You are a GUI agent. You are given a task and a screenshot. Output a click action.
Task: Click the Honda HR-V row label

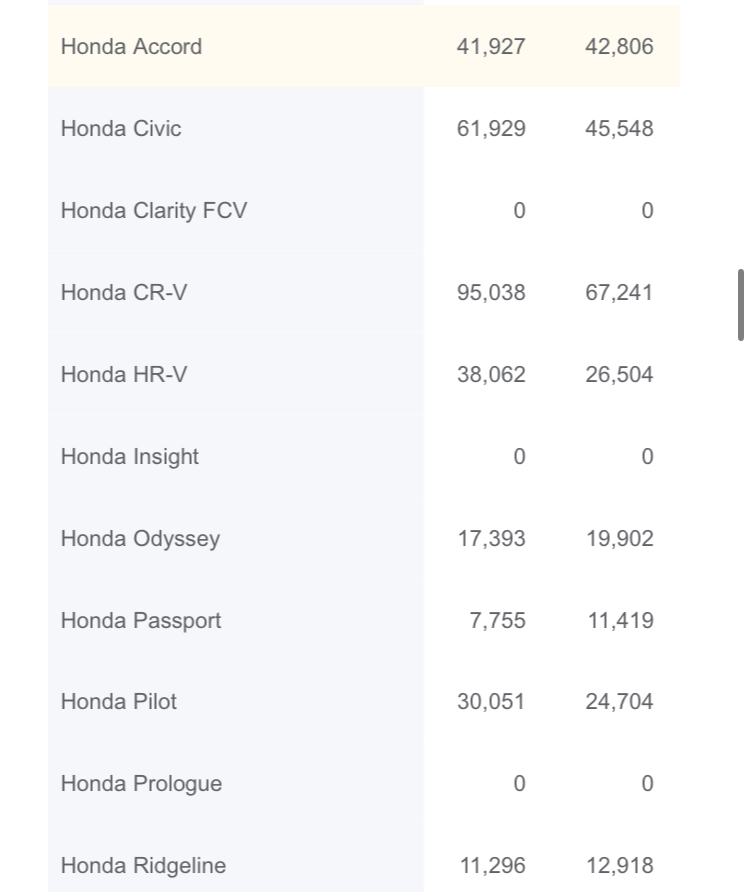(x=123, y=375)
